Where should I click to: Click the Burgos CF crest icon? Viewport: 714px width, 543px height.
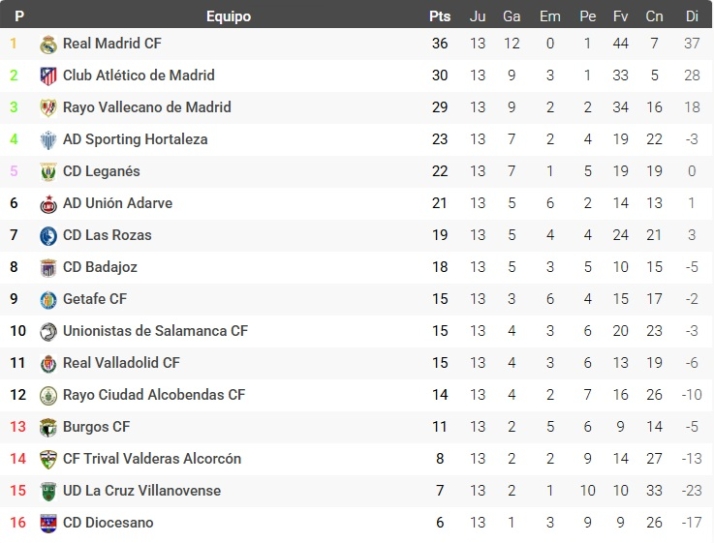coord(48,427)
